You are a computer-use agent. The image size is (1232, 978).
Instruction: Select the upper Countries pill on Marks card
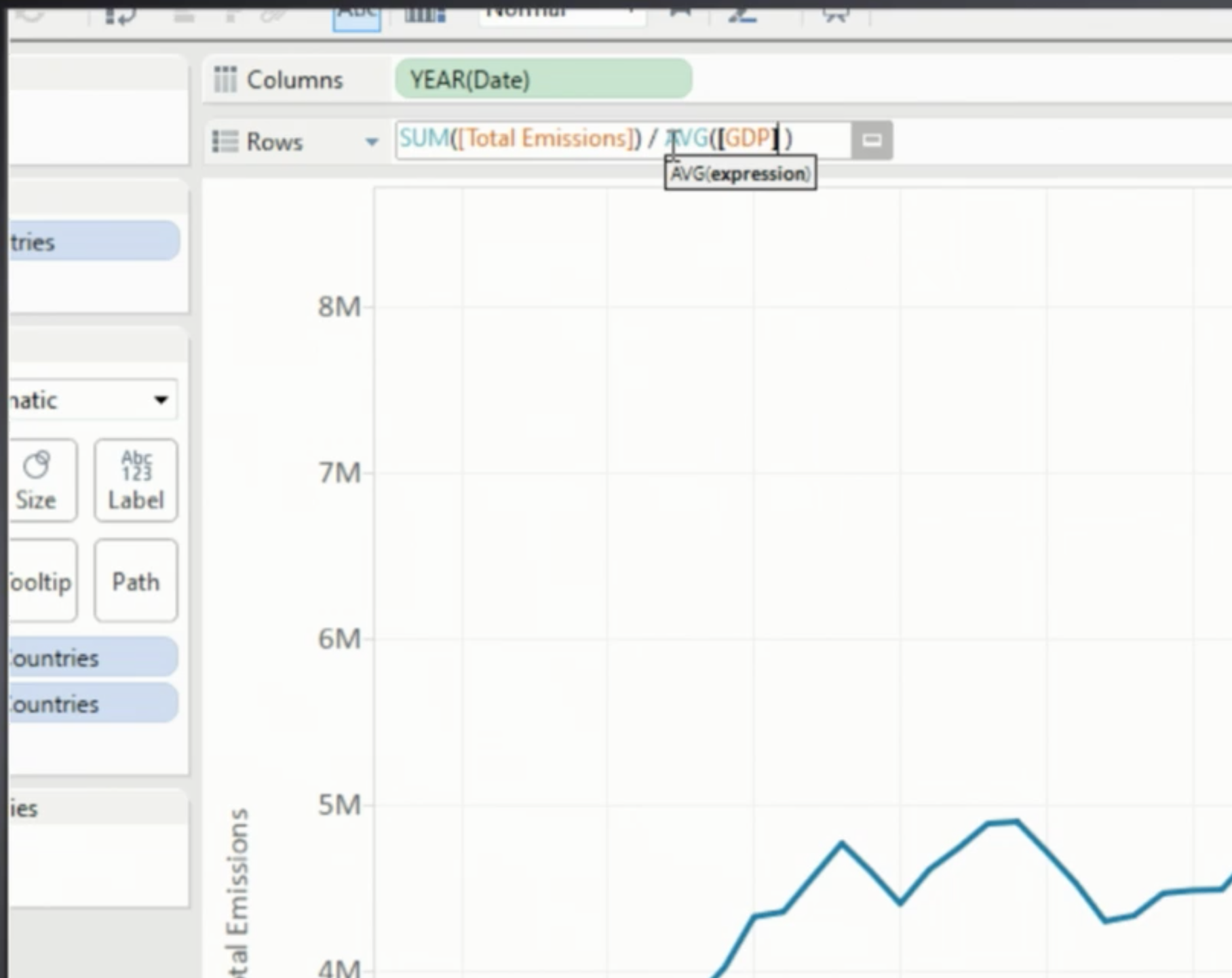[x=92, y=657]
